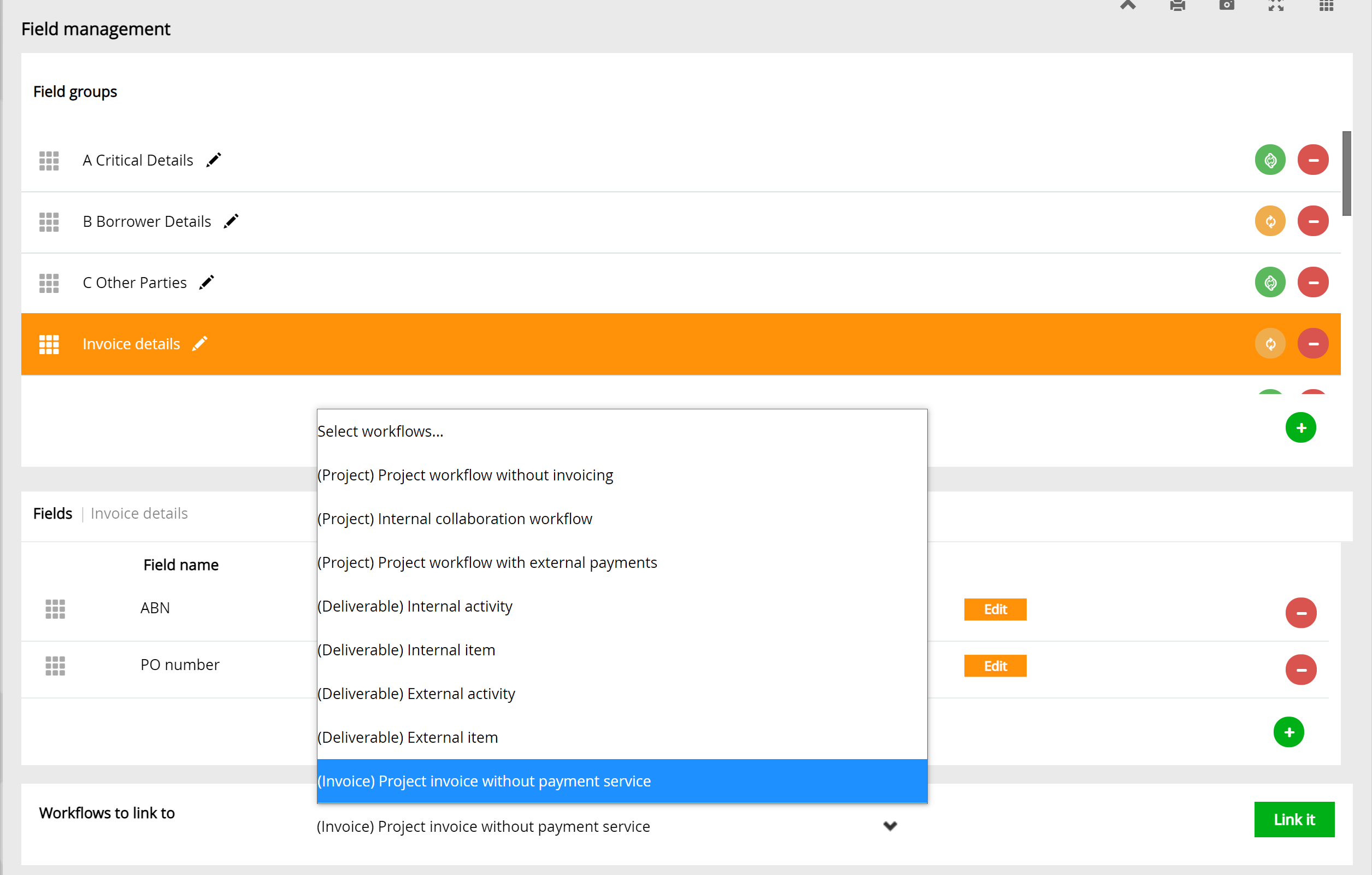The height and width of the screenshot is (875, 1372).
Task: Click the drag handle for C Other Parties
Action: pos(49,283)
